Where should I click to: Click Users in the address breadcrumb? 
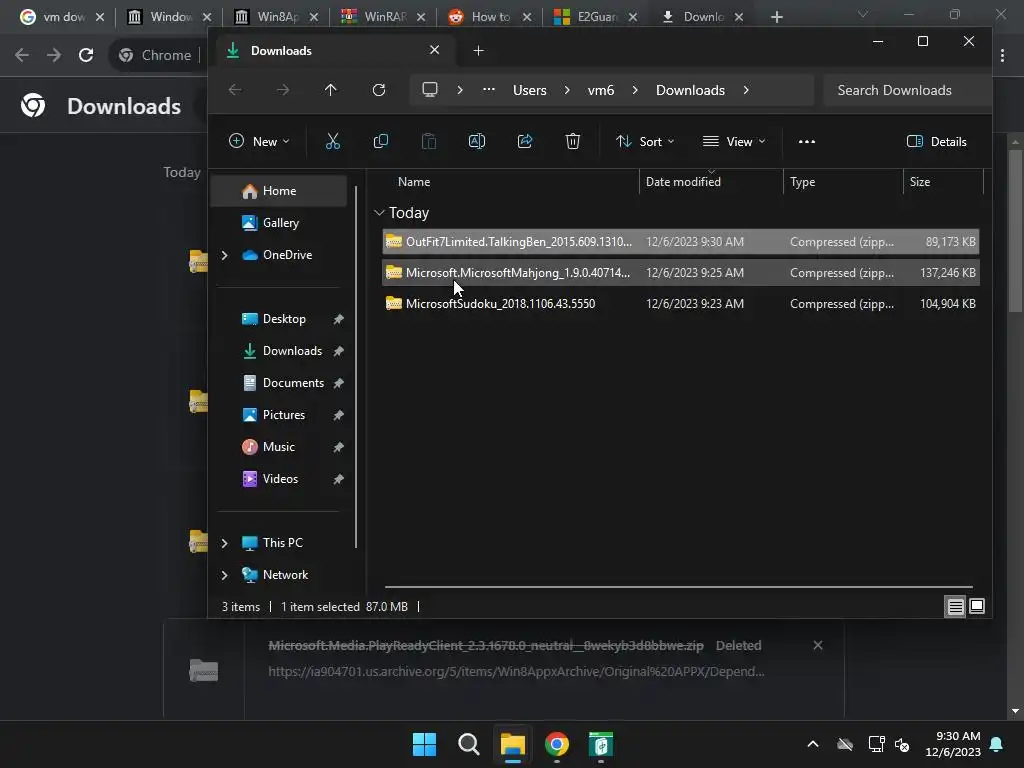tap(530, 90)
